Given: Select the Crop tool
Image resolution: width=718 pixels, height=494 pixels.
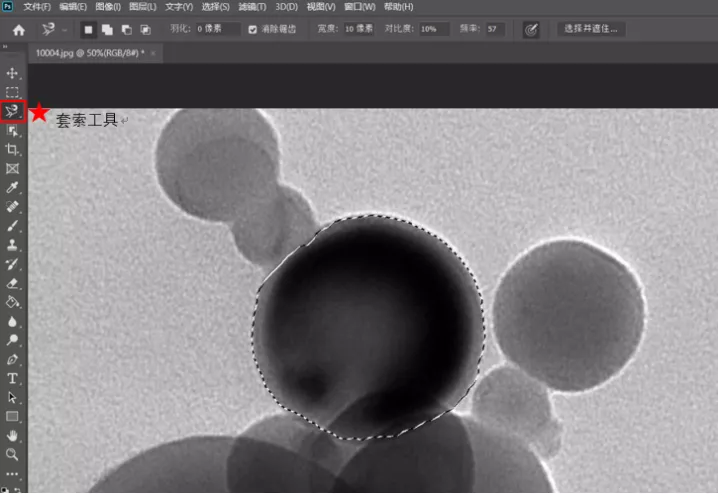Looking at the screenshot, I should click(12, 150).
